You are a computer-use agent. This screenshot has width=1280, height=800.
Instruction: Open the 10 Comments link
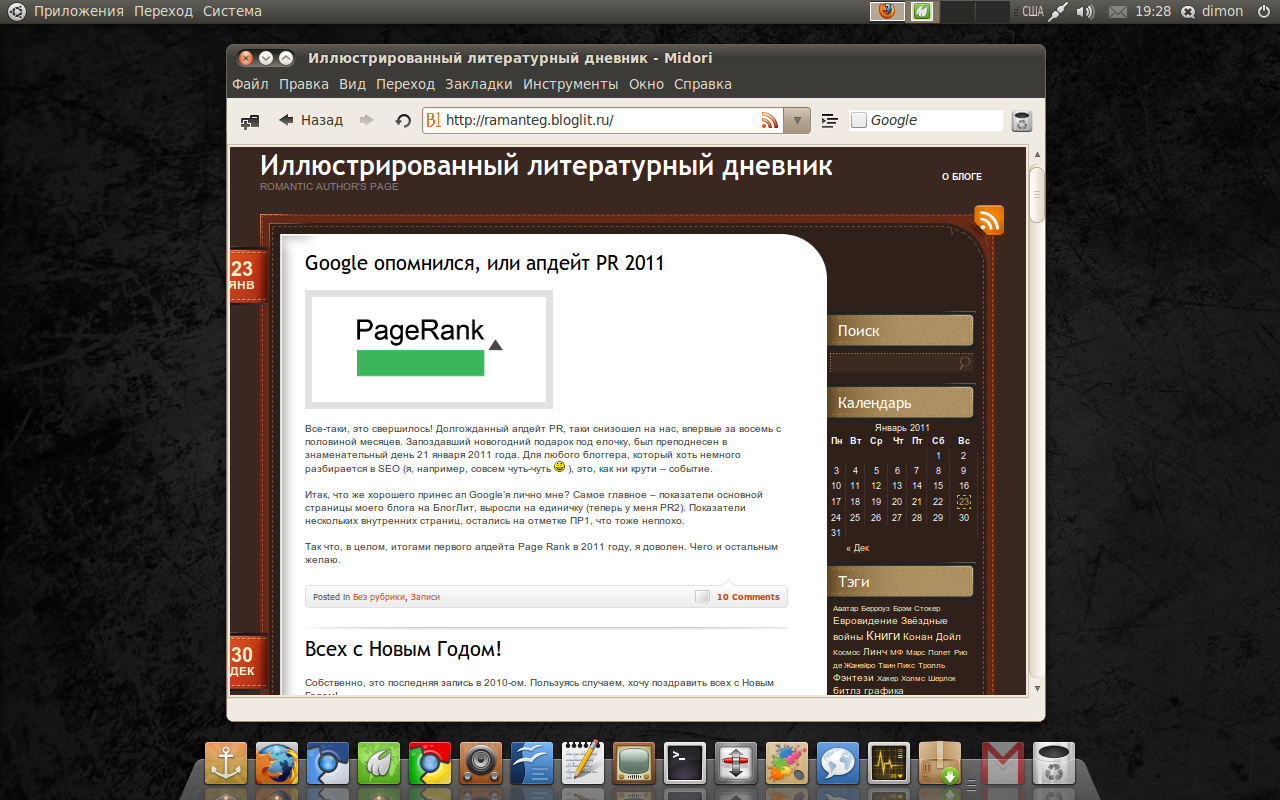[747, 597]
